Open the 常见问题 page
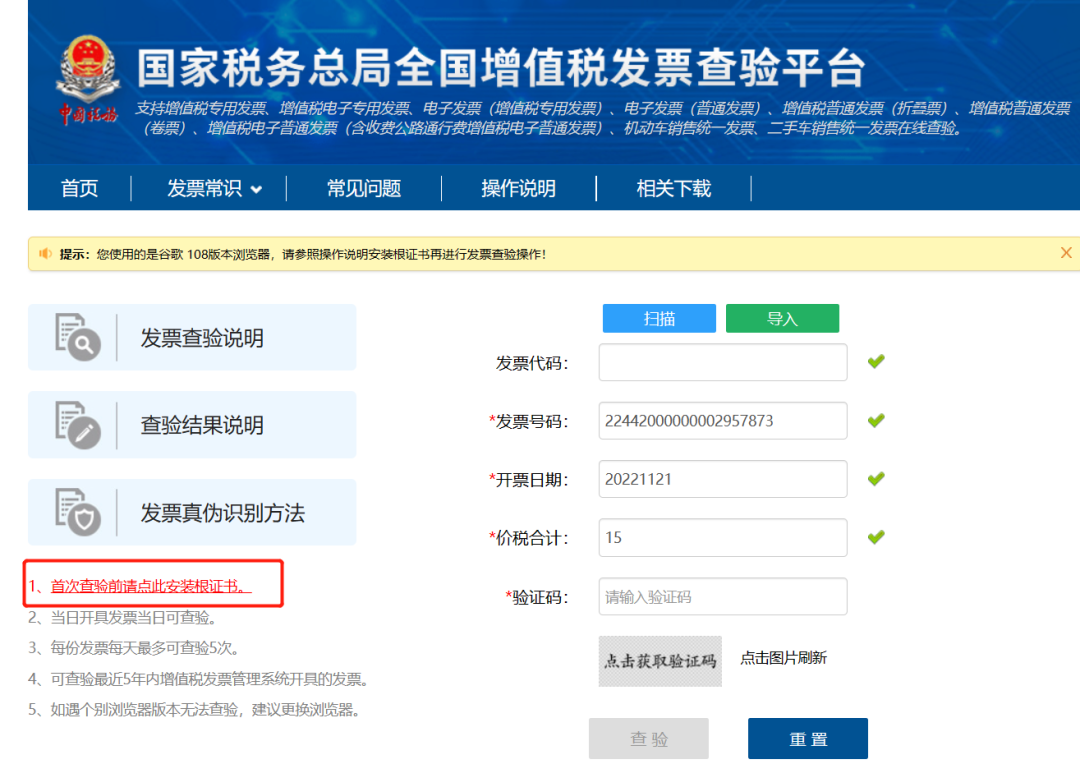 click(x=364, y=188)
